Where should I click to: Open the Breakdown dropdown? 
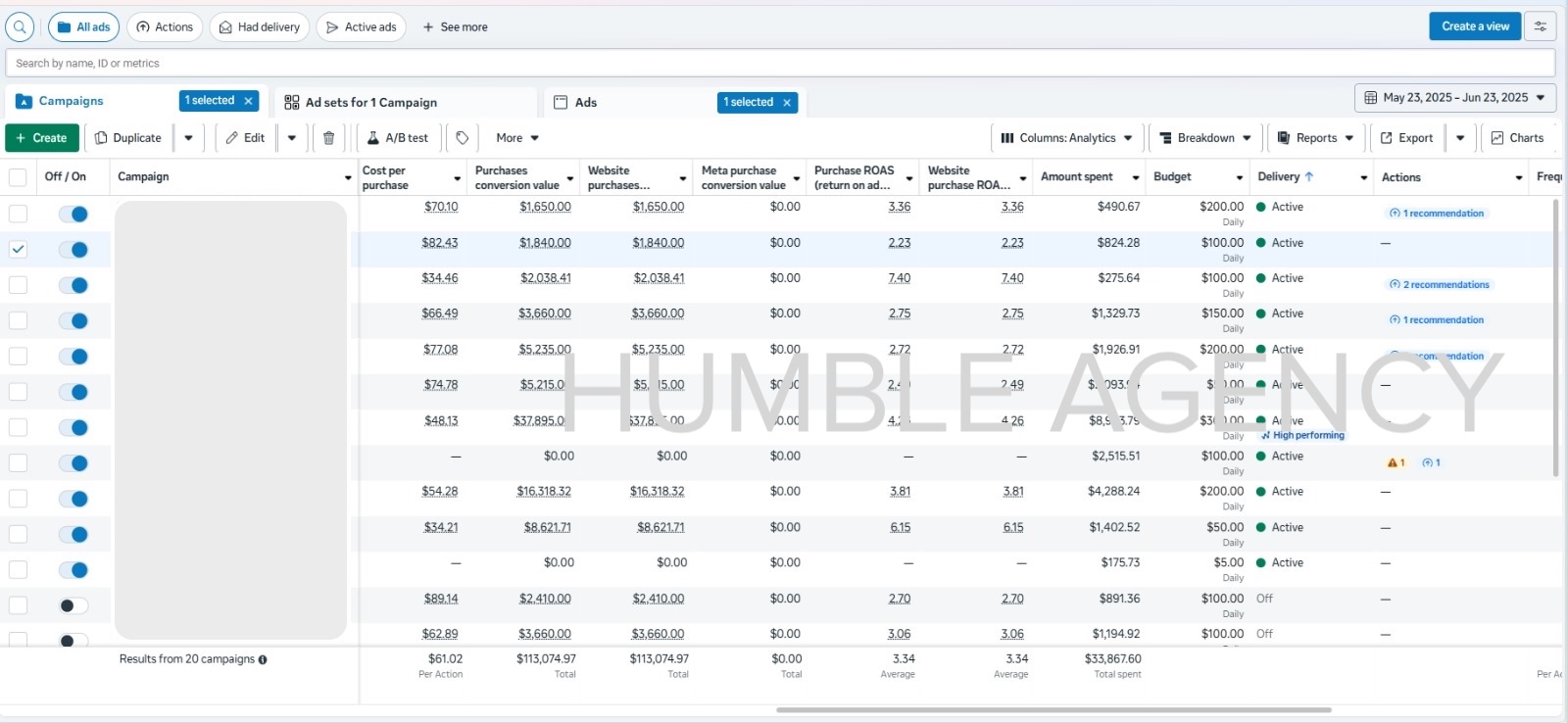click(x=1205, y=138)
